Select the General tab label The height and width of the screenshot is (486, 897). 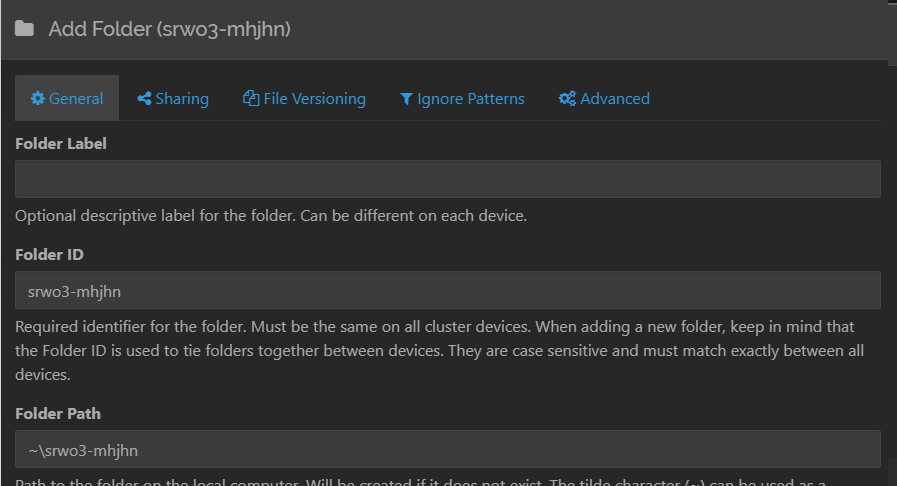76,98
